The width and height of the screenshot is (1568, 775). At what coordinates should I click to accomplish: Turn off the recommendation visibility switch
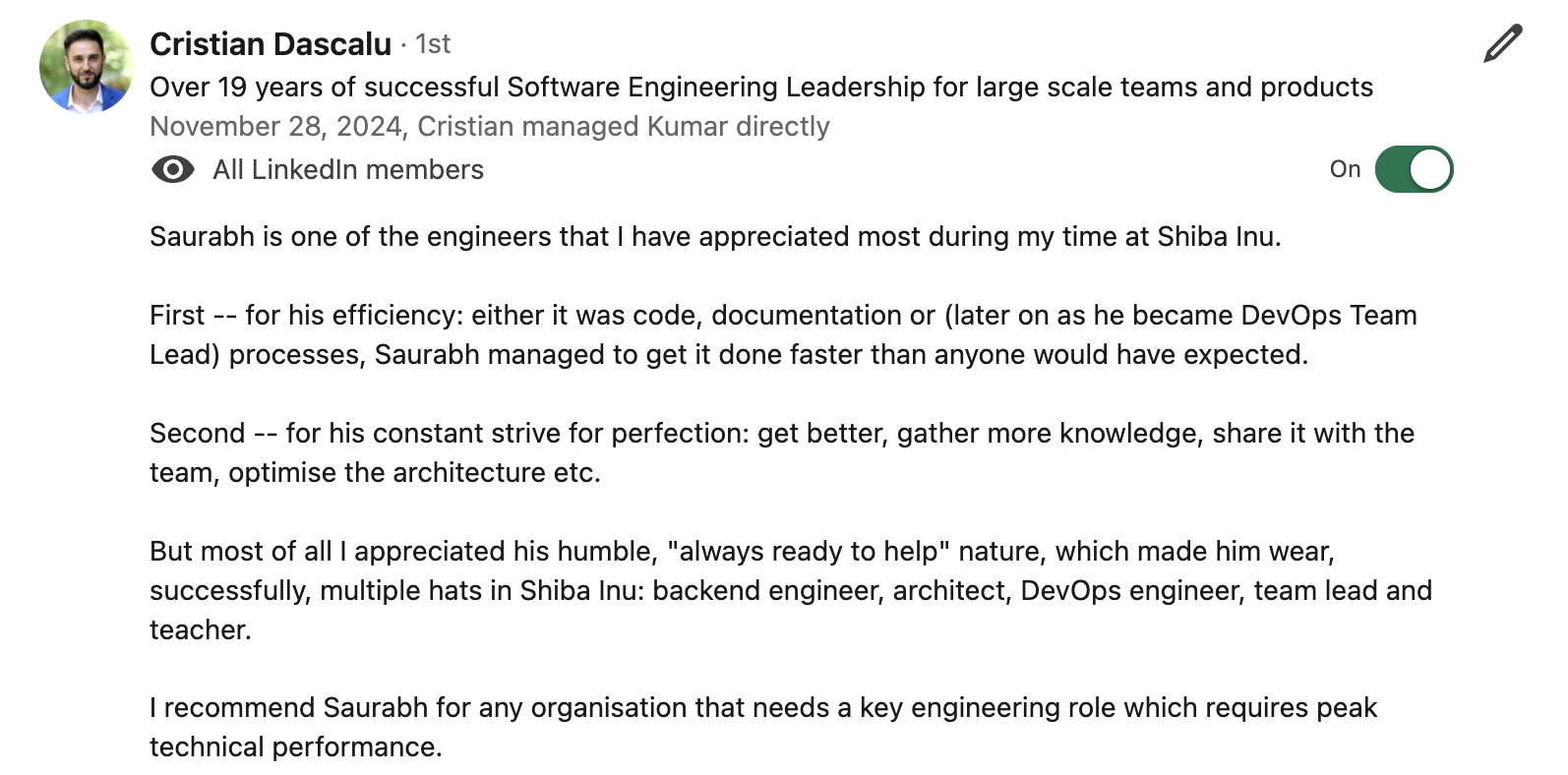(x=1414, y=169)
